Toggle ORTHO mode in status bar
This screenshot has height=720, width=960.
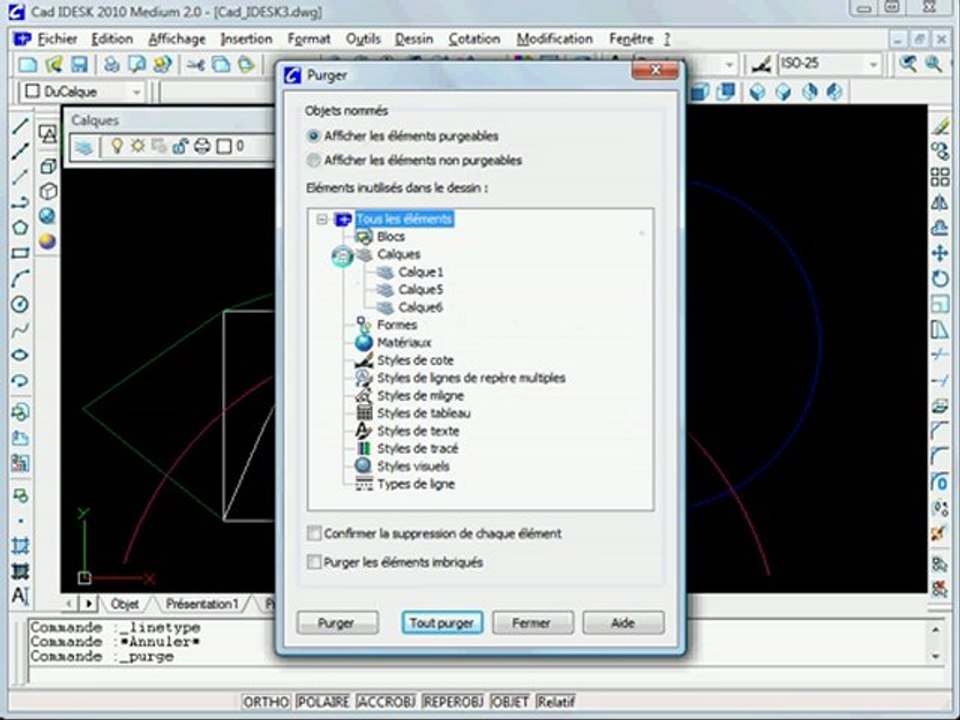(266, 702)
